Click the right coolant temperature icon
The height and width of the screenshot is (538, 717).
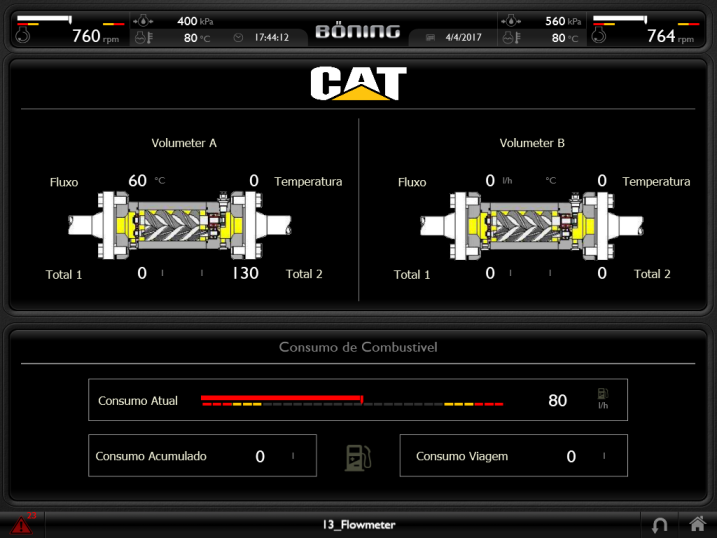click(512, 38)
